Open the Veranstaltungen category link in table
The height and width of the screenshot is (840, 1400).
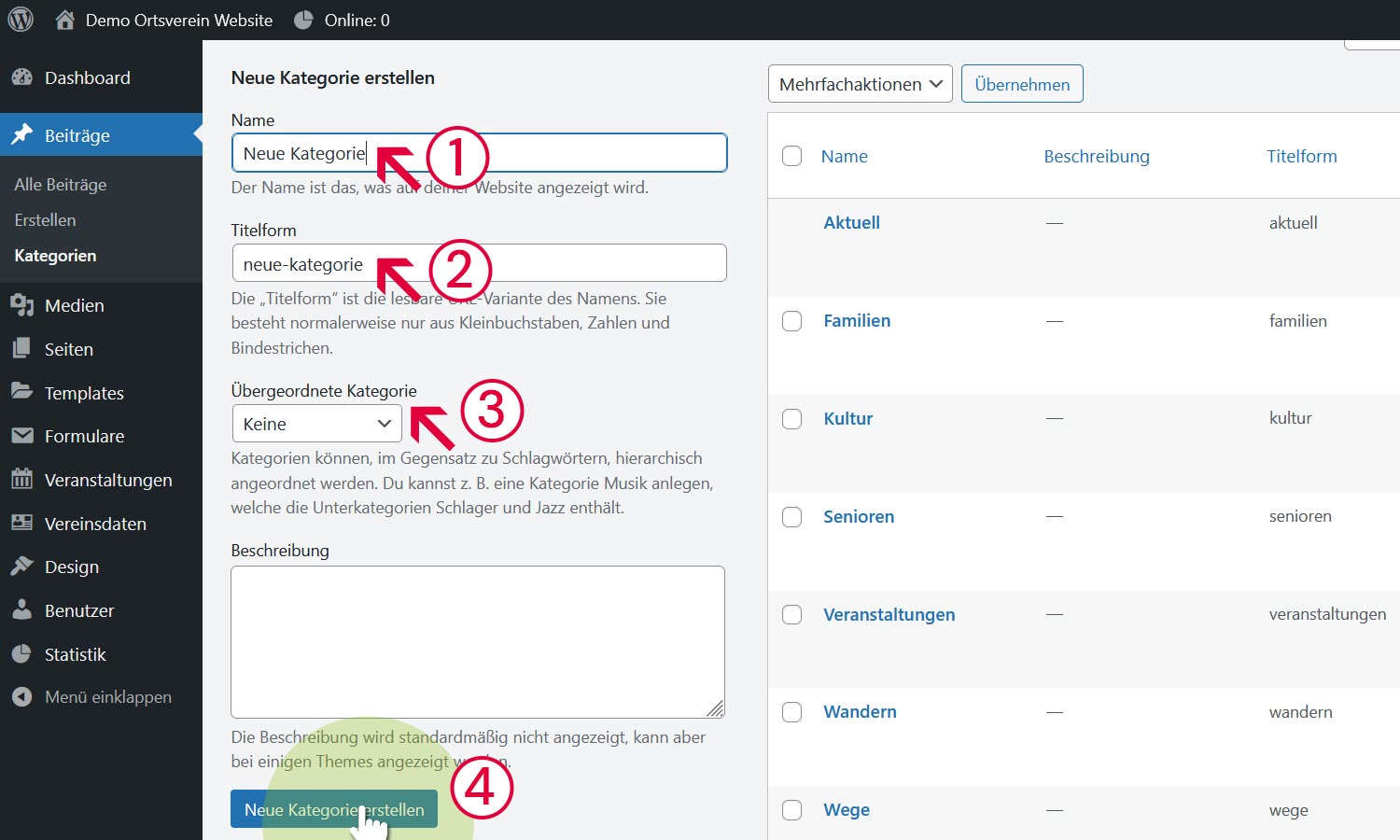(889, 614)
